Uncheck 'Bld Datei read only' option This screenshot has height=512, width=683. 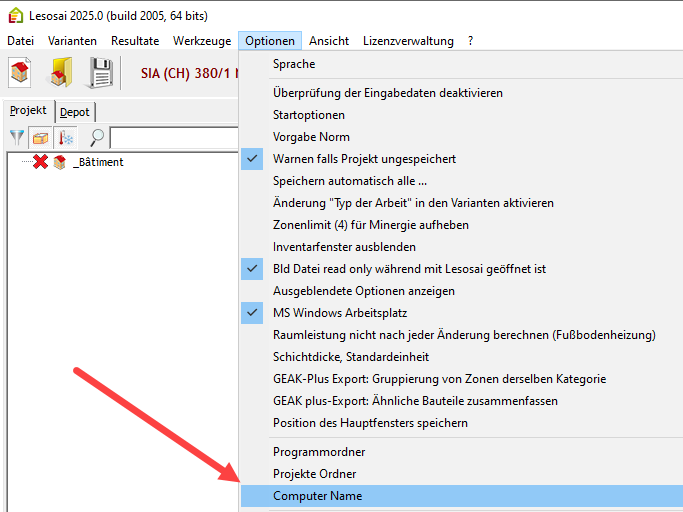coord(409,269)
